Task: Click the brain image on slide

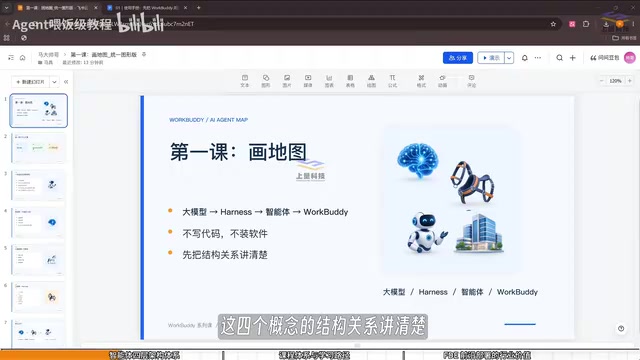Action: pos(418,160)
